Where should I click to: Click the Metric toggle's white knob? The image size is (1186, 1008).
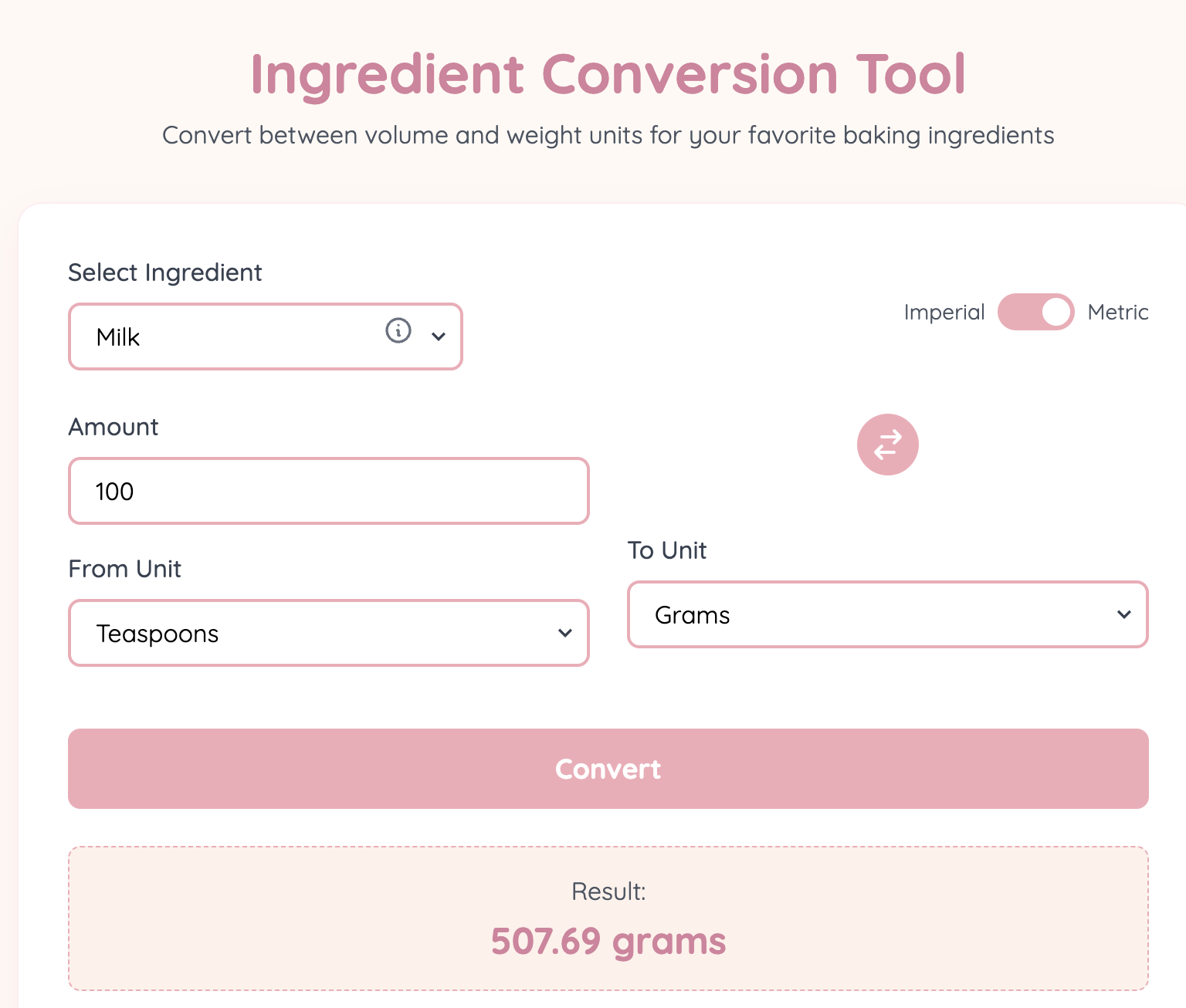1054,312
